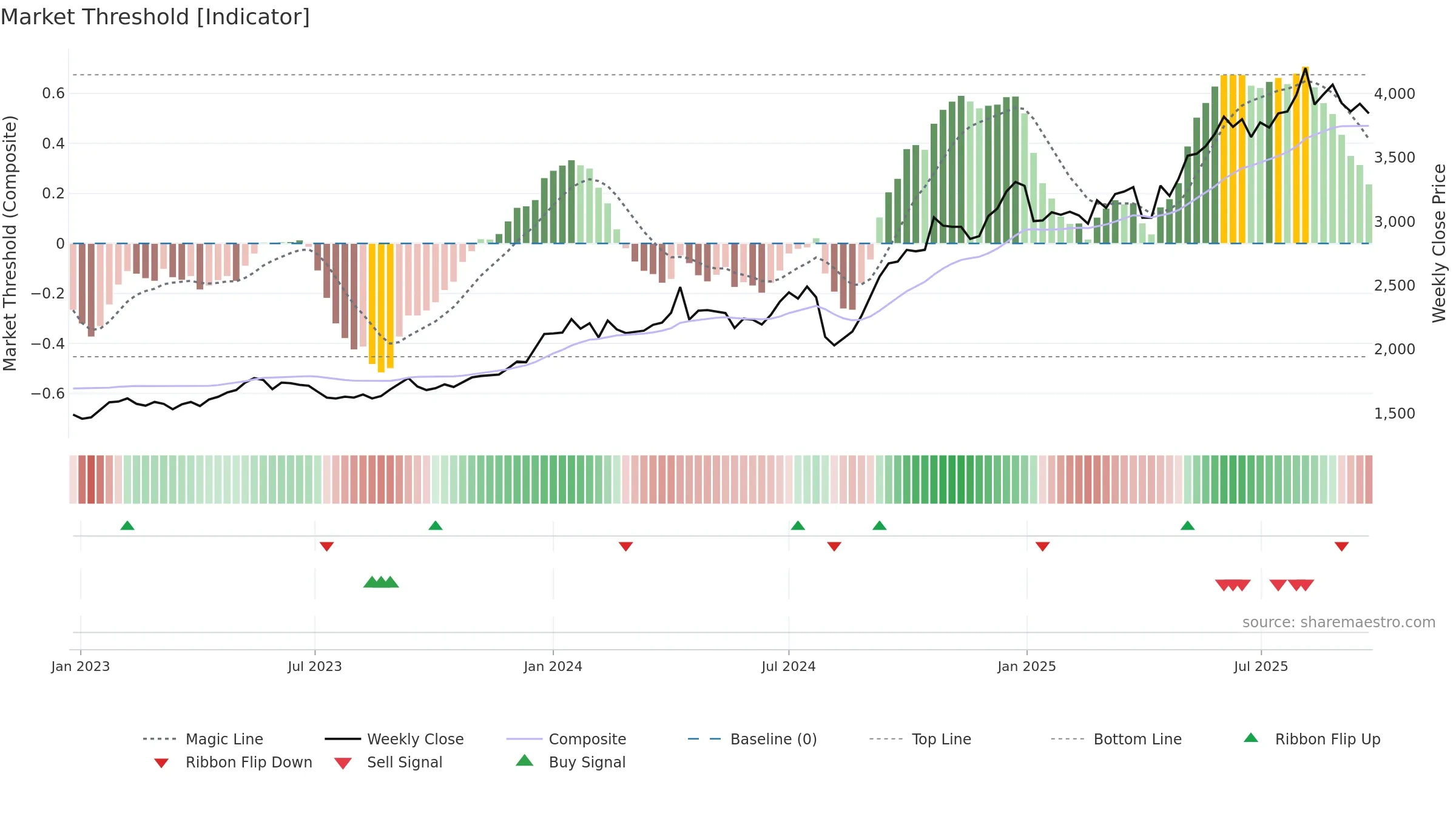This screenshot has height=819, width=1456.
Task: Click the Ribbon Flip Down triangle near Sep 2025
Action: click(x=1342, y=547)
